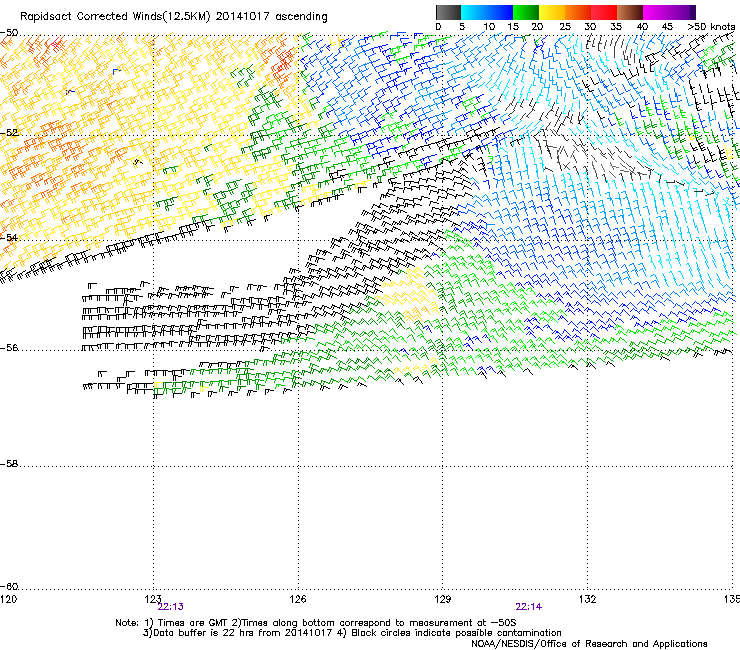Click the '132' longitude axis label
740x650 pixels.
(588, 599)
